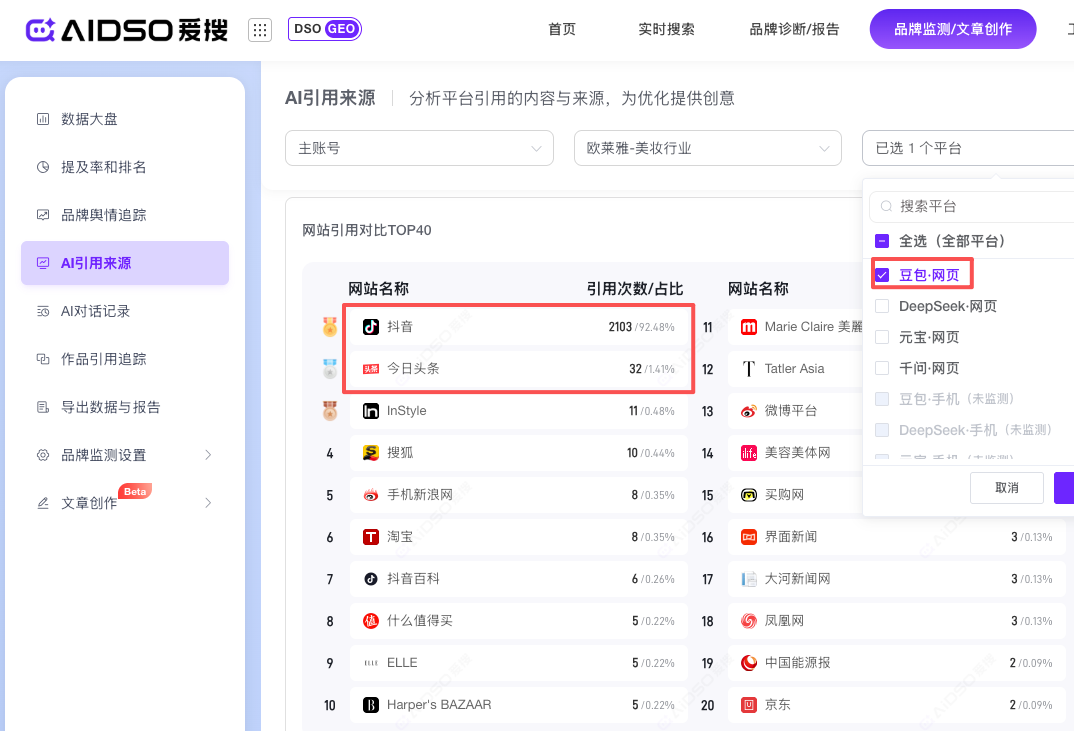Open 实时搜索 in top navigation

(x=666, y=29)
